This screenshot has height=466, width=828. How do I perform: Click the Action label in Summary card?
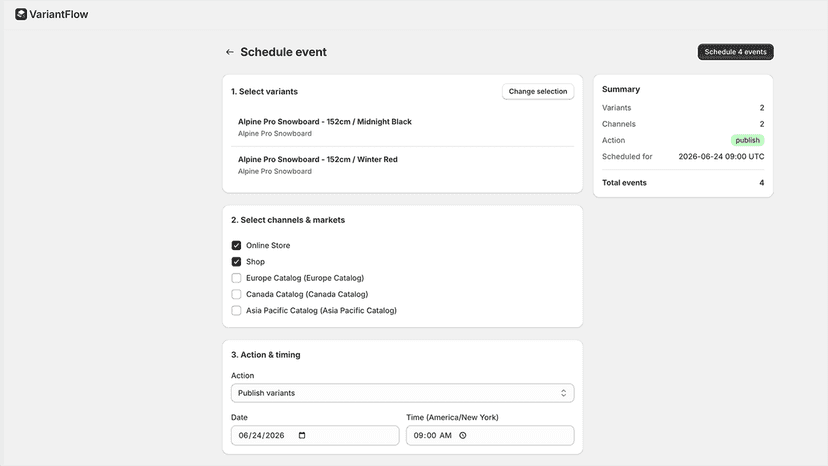point(613,141)
